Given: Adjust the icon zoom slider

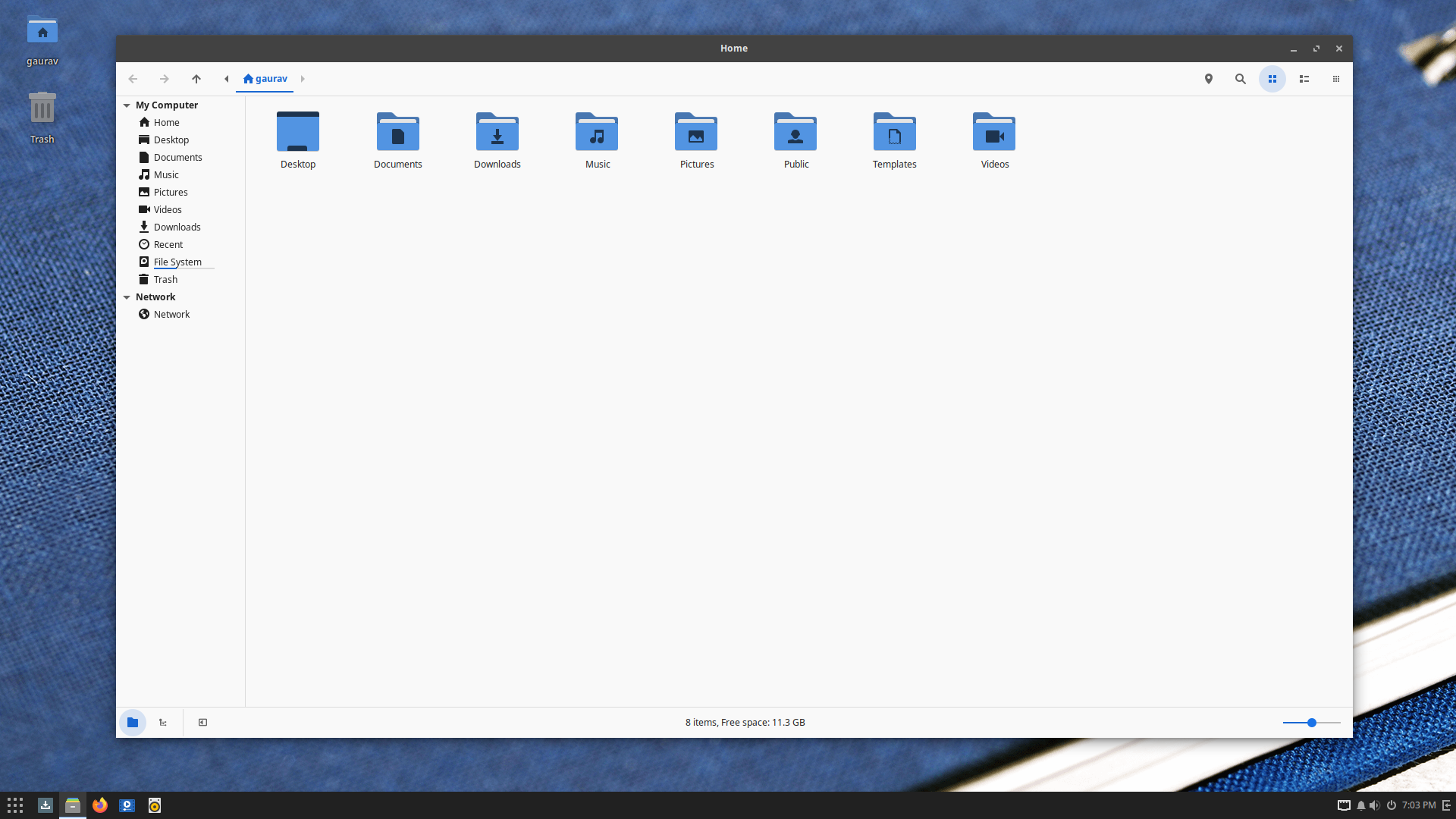Looking at the screenshot, I should click(1311, 723).
